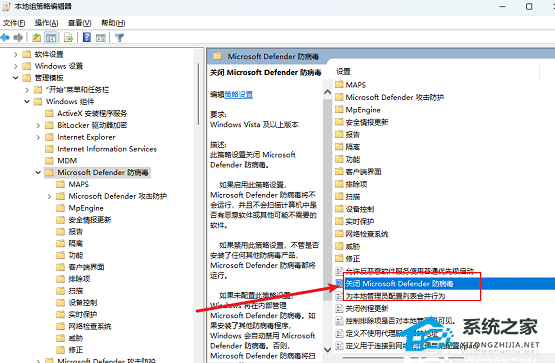Click folder icon of ActiveX 安装程序服务
The image size is (555, 363).
tap(49, 113)
